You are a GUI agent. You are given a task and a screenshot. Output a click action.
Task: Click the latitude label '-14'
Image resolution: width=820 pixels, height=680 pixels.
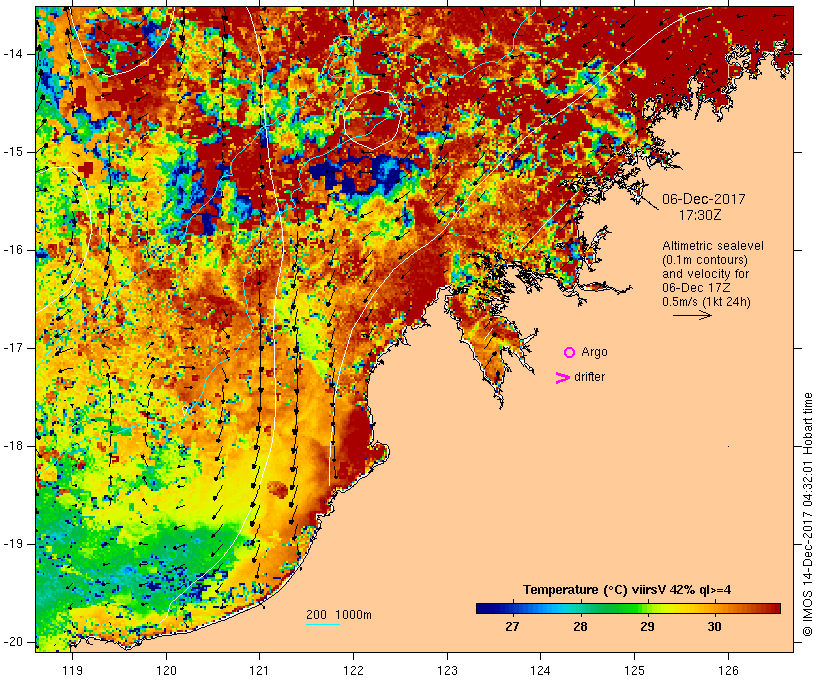(x=13, y=54)
